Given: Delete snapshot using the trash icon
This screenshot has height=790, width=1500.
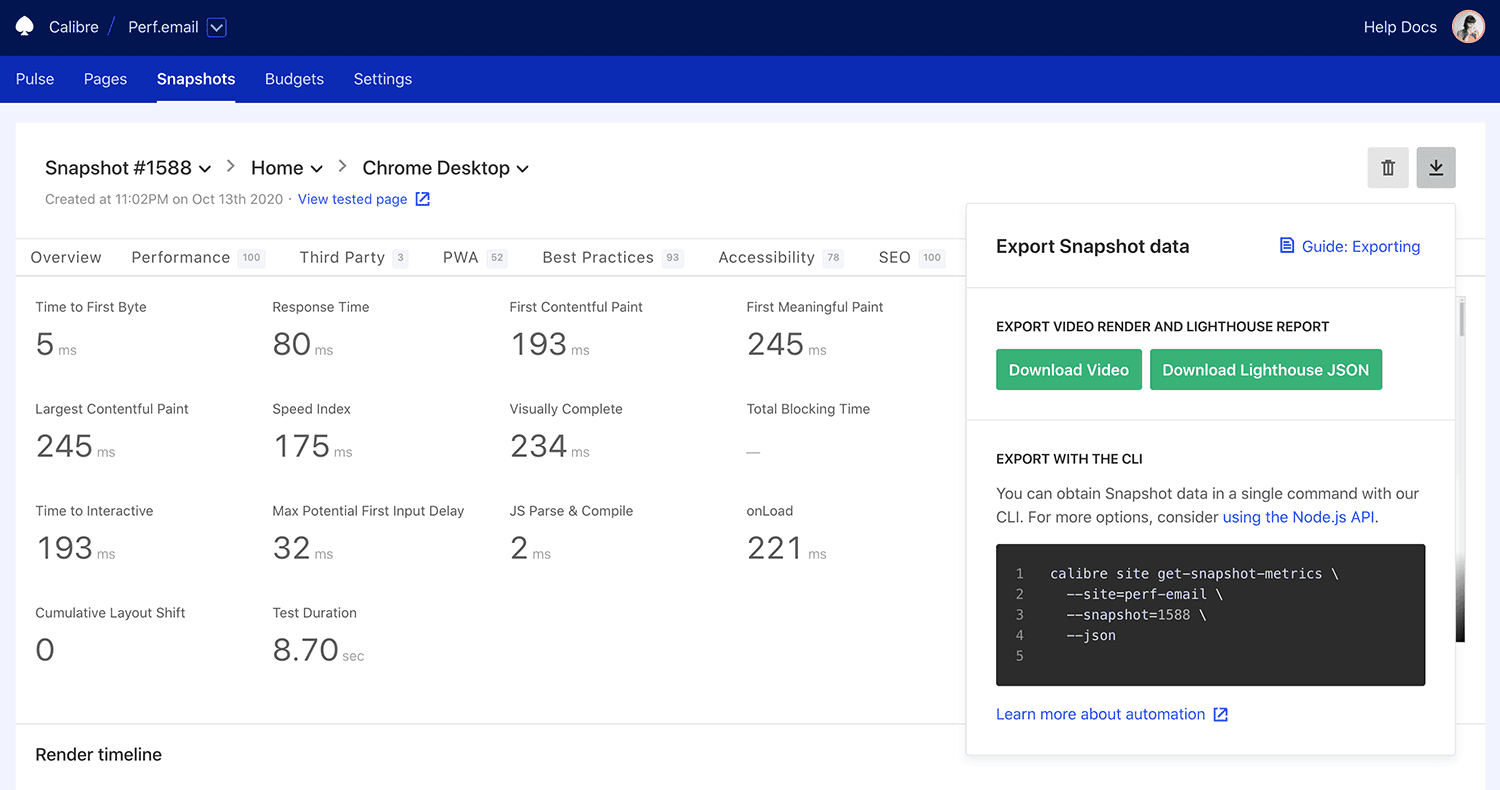Looking at the screenshot, I should click(1388, 167).
